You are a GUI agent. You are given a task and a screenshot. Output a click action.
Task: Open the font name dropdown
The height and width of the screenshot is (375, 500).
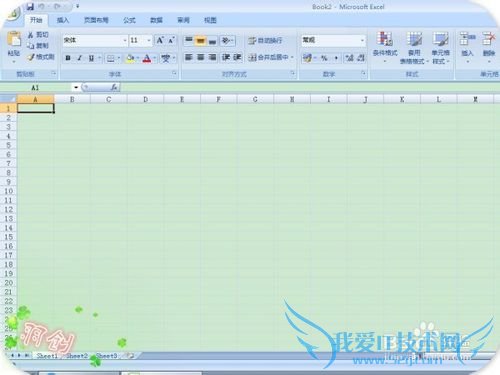point(125,40)
